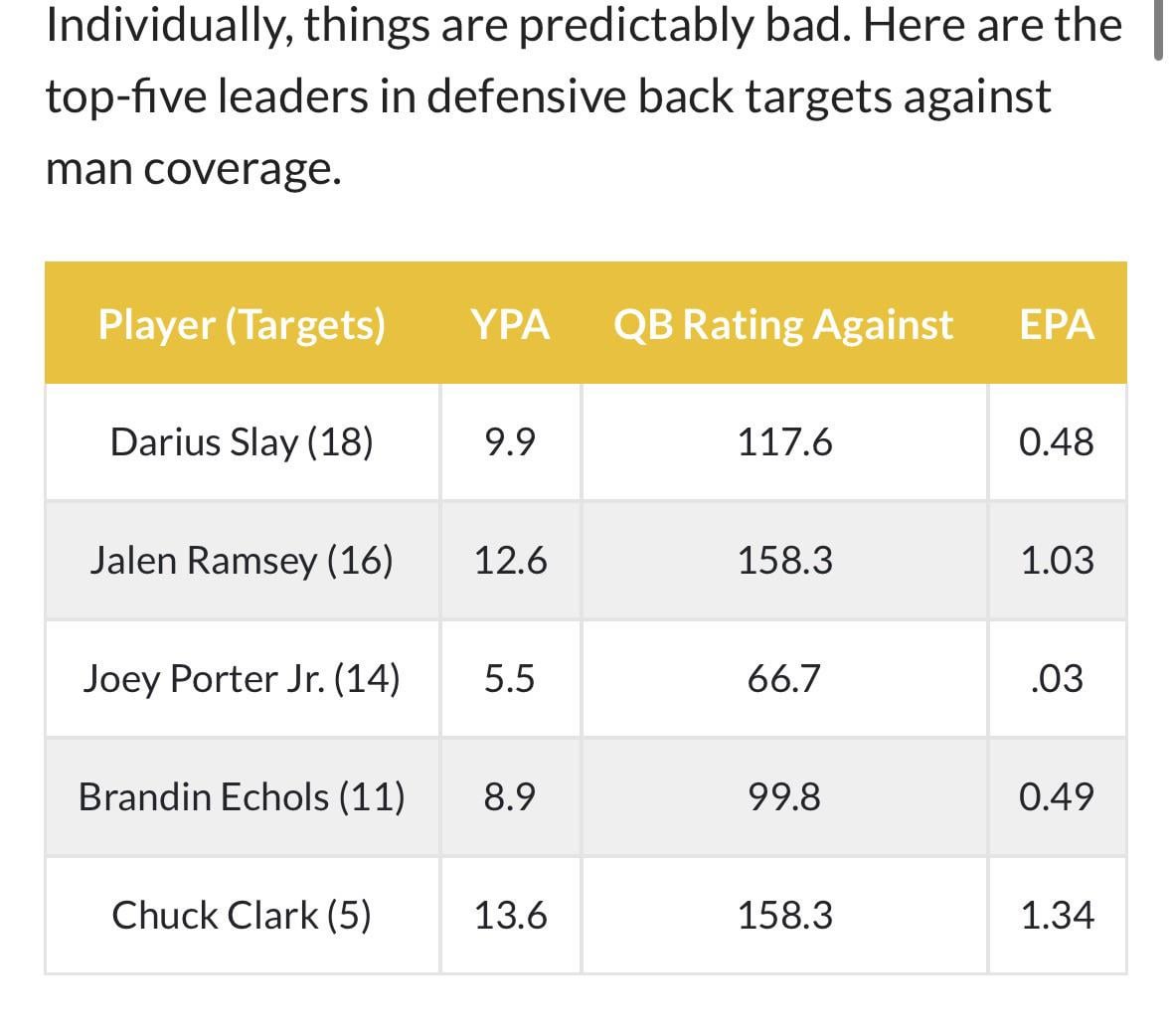Click the Player (Targets) column header
The width and height of the screenshot is (1172, 1036).
click(242, 324)
